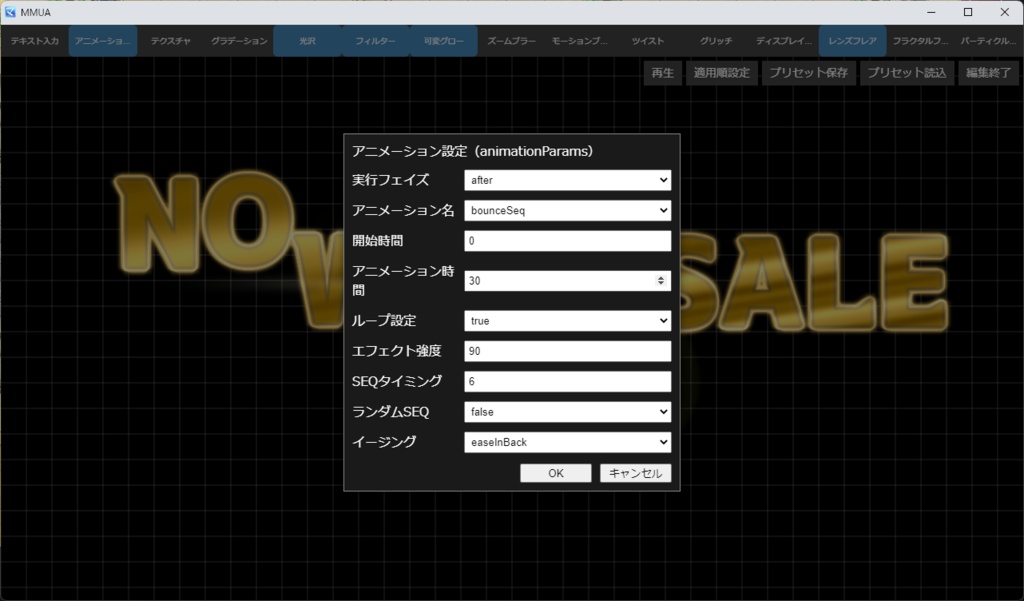
Task: Click the MMUA application icon in the title bar
Action: click(10, 11)
